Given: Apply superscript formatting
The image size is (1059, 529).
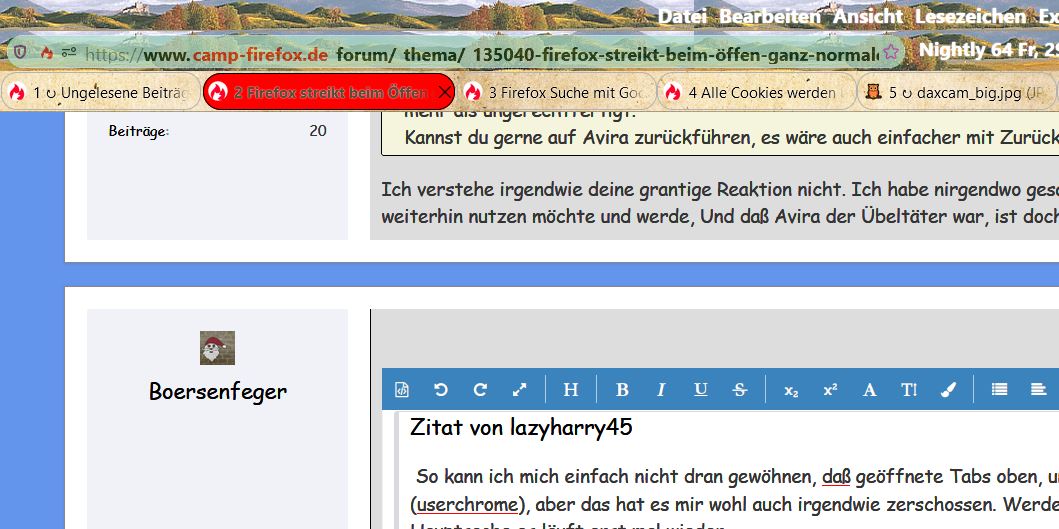Looking at the screenshot, I should (830, 390).
